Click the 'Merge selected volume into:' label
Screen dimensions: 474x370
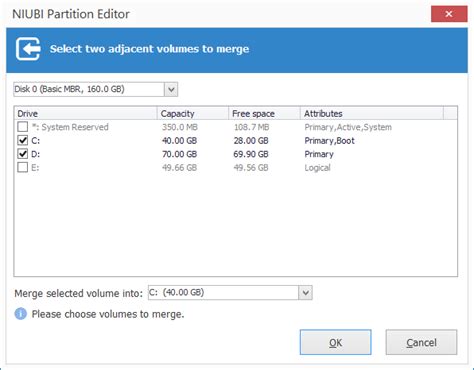coord(78,293)
